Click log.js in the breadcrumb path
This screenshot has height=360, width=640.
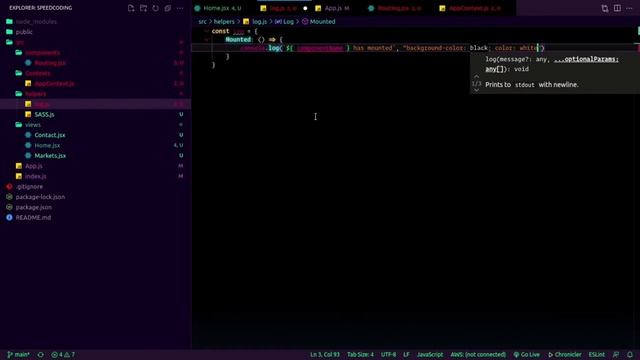coord(255,22)
